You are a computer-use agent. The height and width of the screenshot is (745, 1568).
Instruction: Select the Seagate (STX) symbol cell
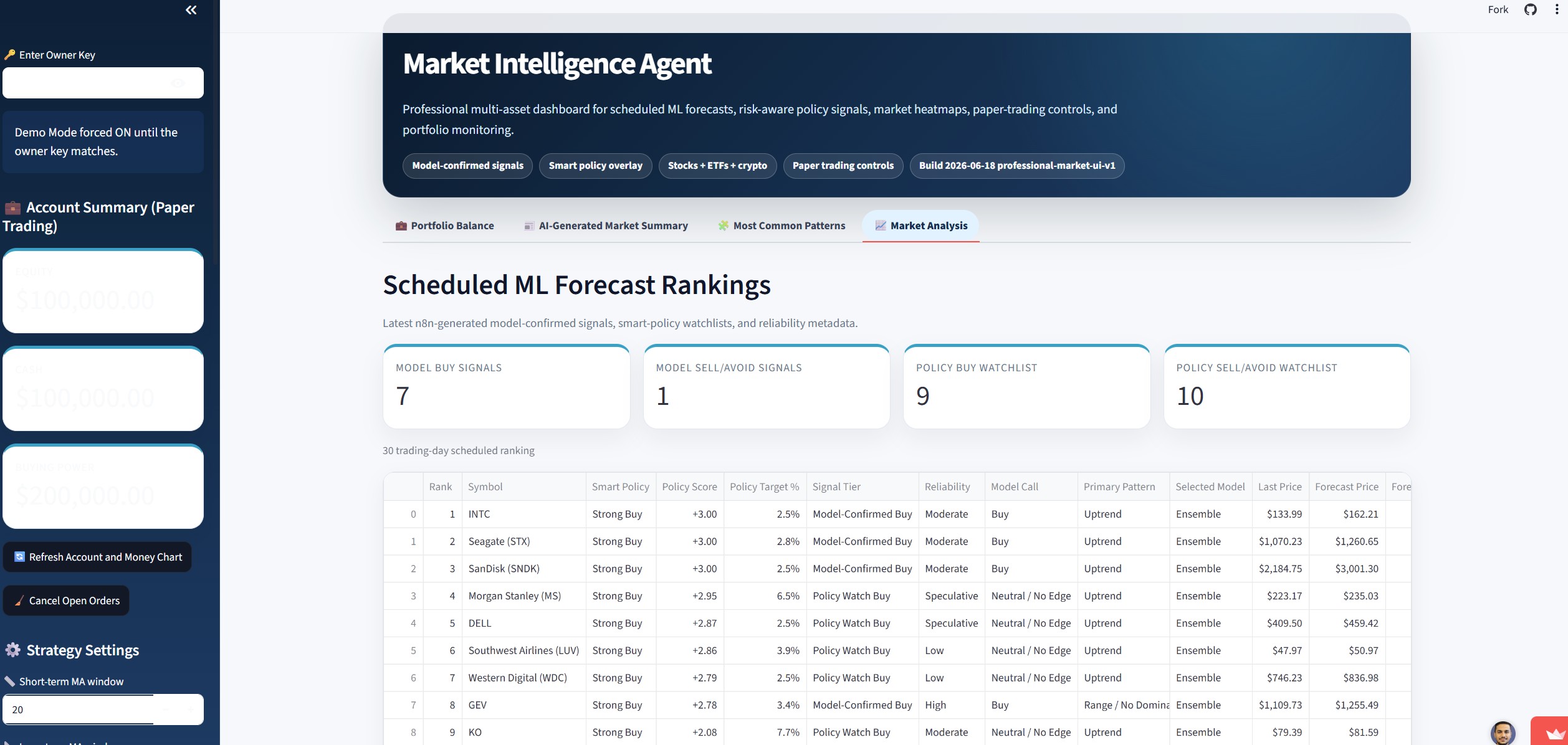[x=523, y=542]
